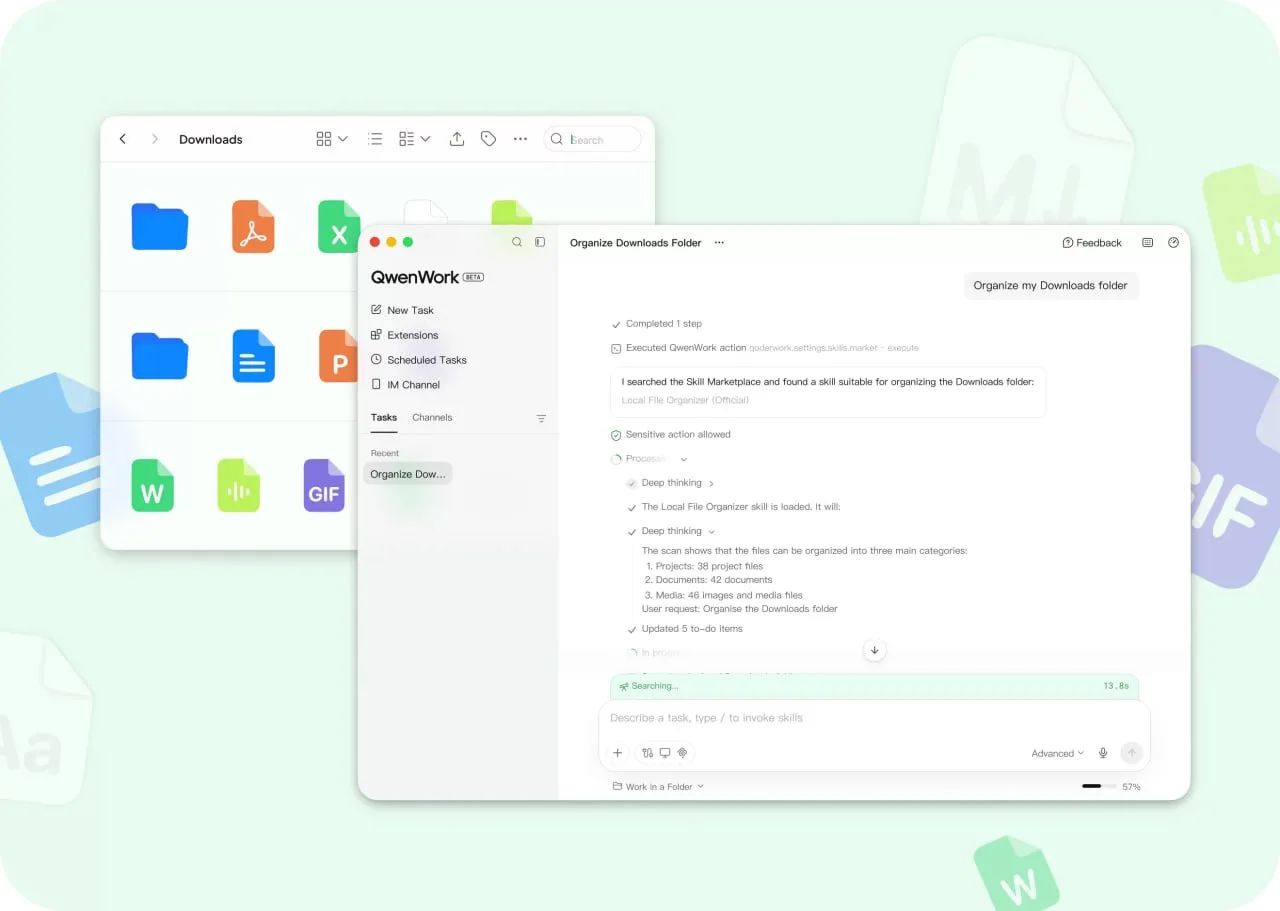
Task: Select the green audio file in Downloads
Action: coord(238,485)
